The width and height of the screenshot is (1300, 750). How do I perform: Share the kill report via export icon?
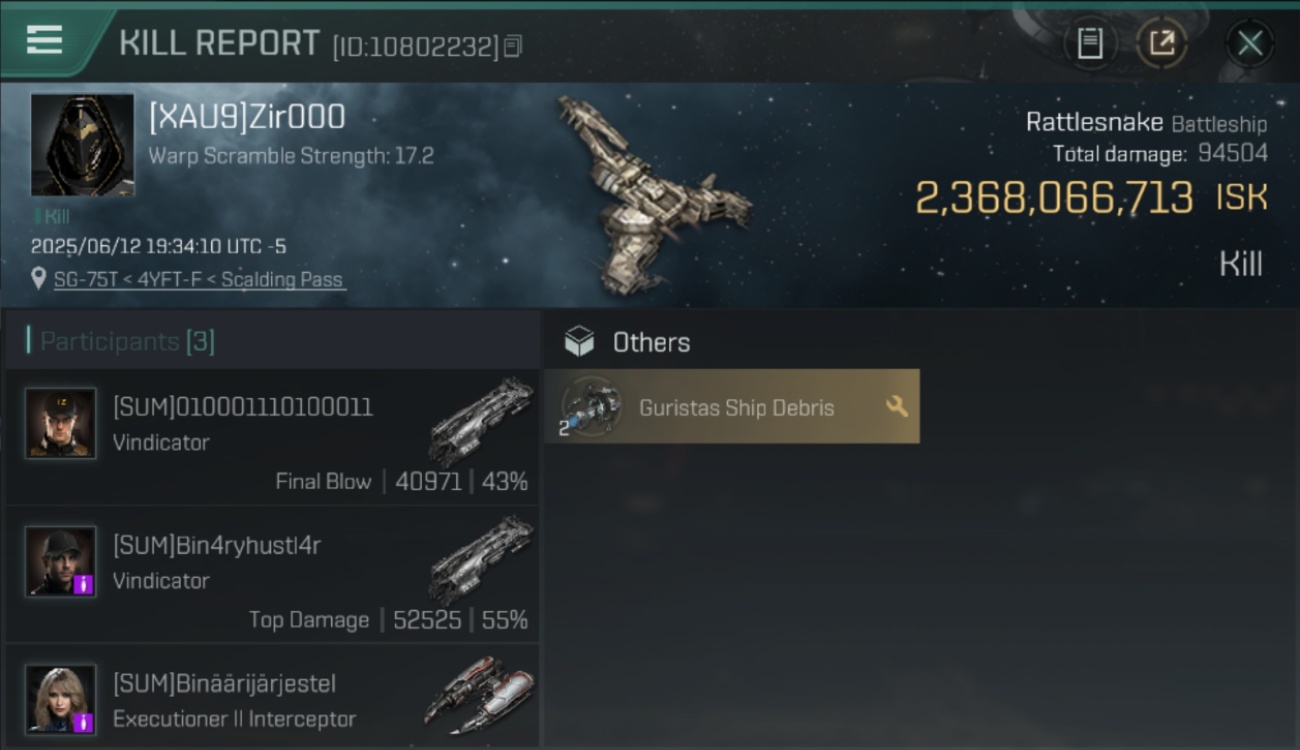1162,43
